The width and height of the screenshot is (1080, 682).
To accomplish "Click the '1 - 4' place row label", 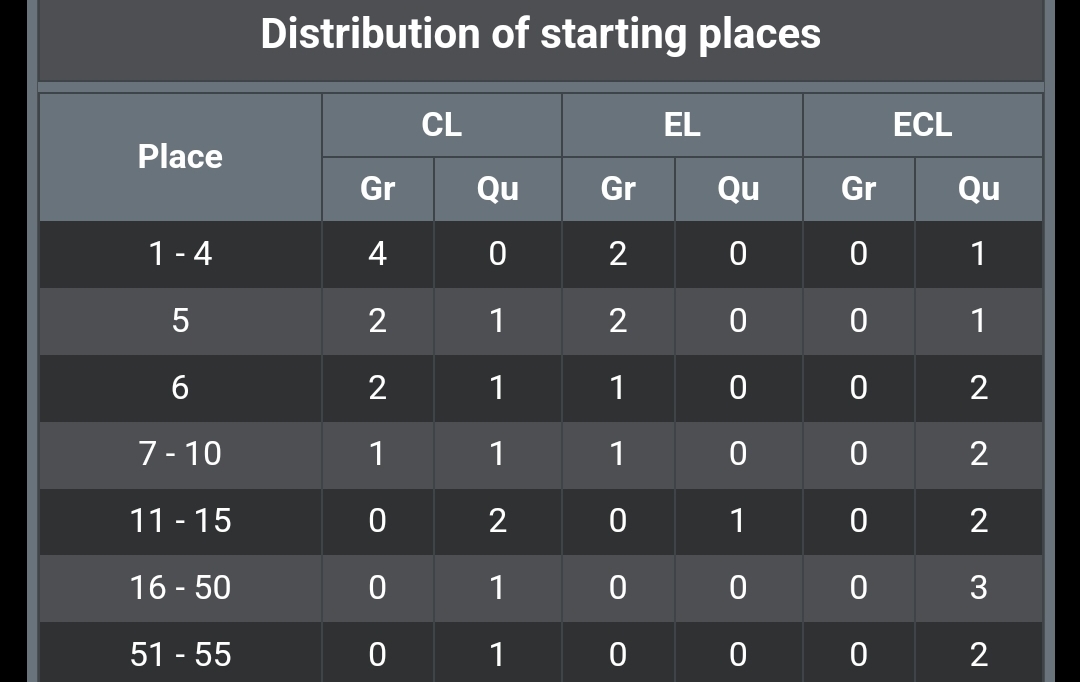I will (x=180, y=254).
